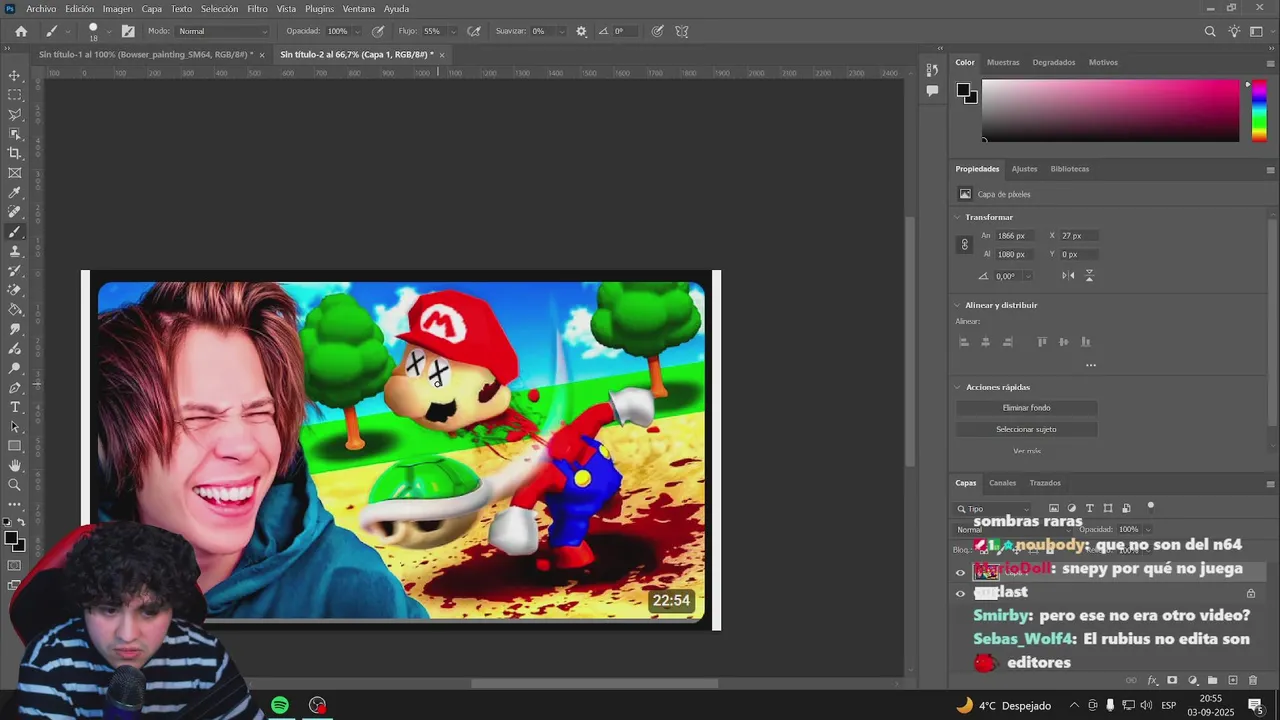The width and height of the screenshot is (1280, 720).
Task: Toggle layer filter switch on/off
Action: [1150, 507]
